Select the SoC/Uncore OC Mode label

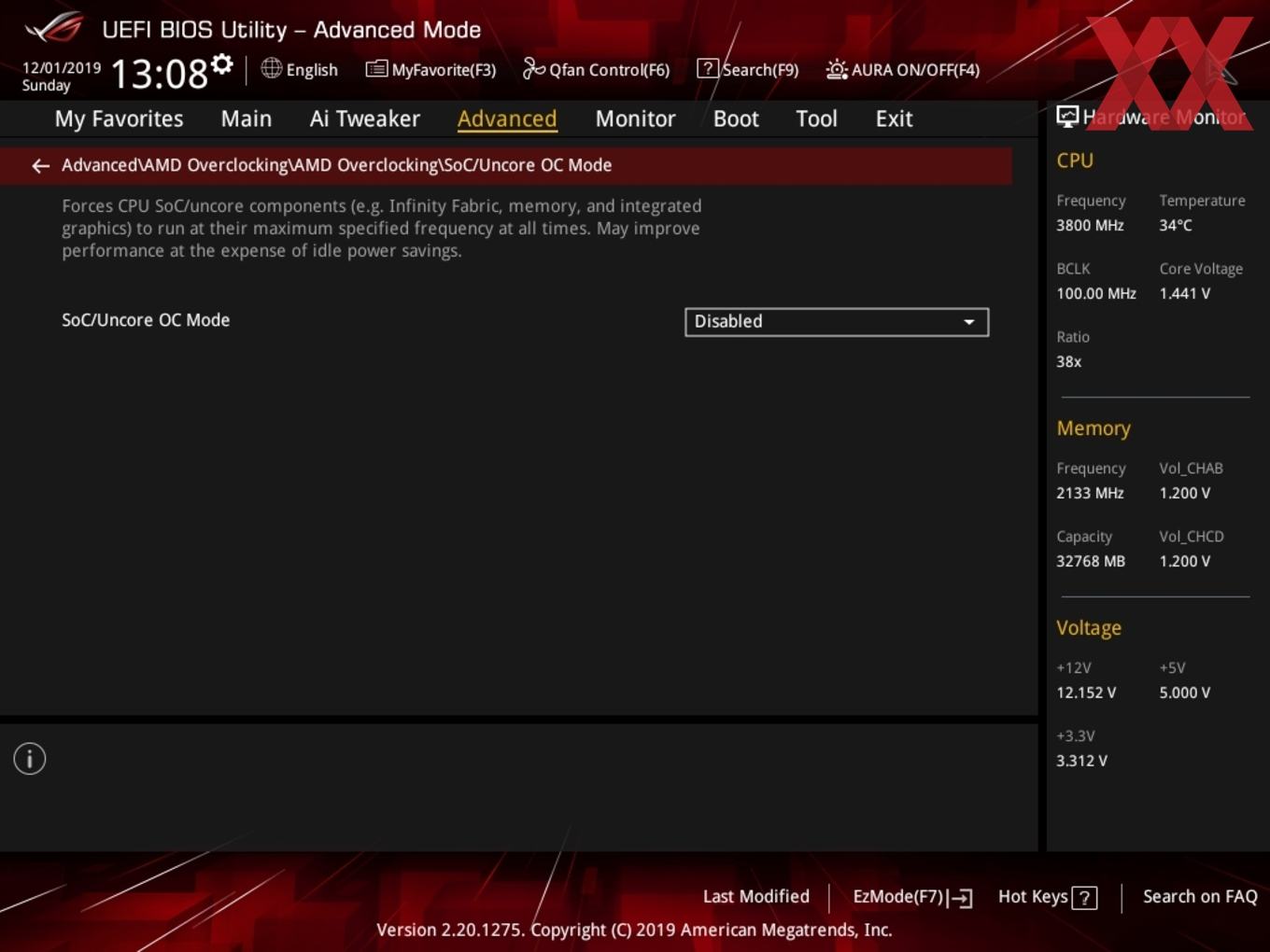tap(146, 319)
